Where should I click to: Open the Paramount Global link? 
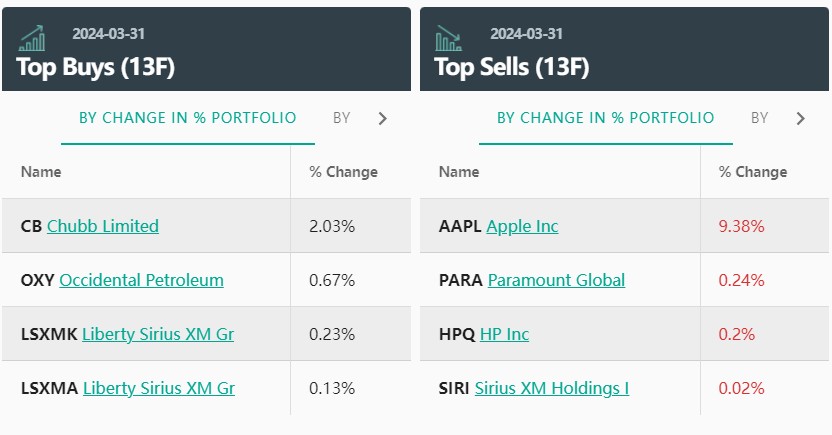[556, 280]
